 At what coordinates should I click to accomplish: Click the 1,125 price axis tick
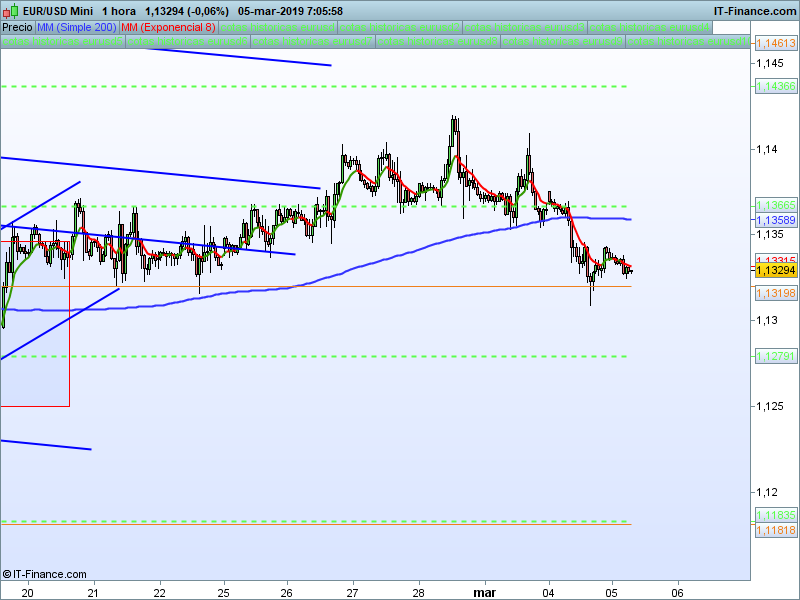coord(769,406)
